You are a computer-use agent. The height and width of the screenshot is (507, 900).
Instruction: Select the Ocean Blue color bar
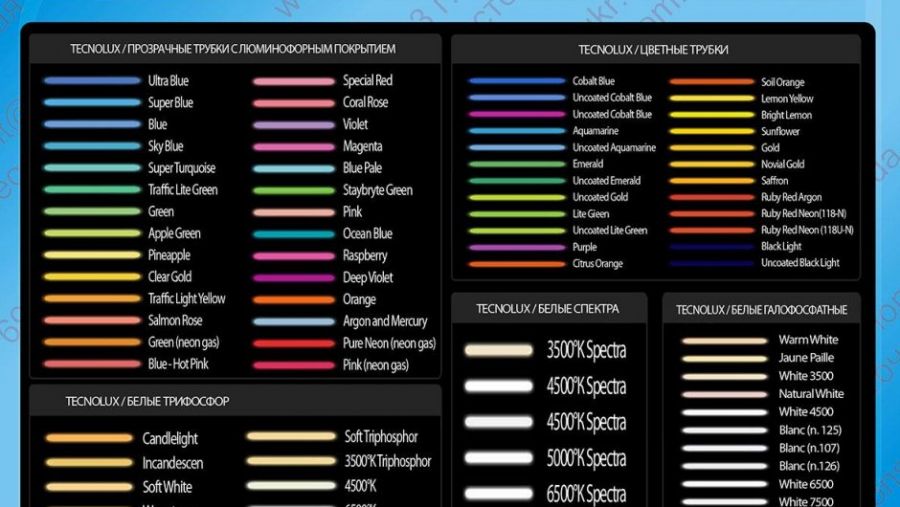click(x=294, y=234)
